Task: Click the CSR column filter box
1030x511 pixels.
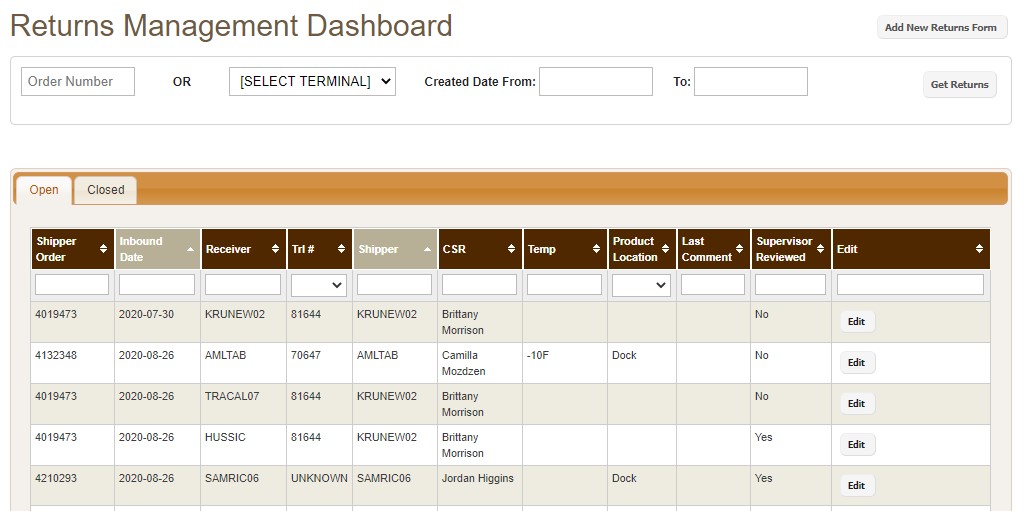Action: [x=479, y=286]
